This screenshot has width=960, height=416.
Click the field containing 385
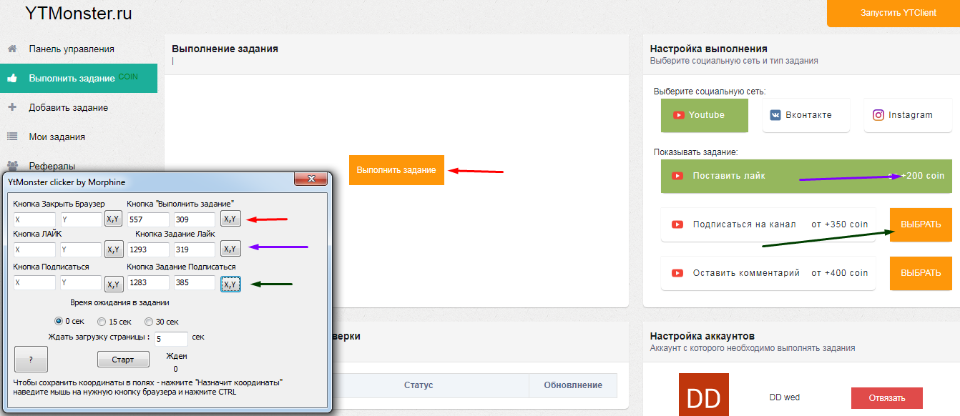pos(195,284)
